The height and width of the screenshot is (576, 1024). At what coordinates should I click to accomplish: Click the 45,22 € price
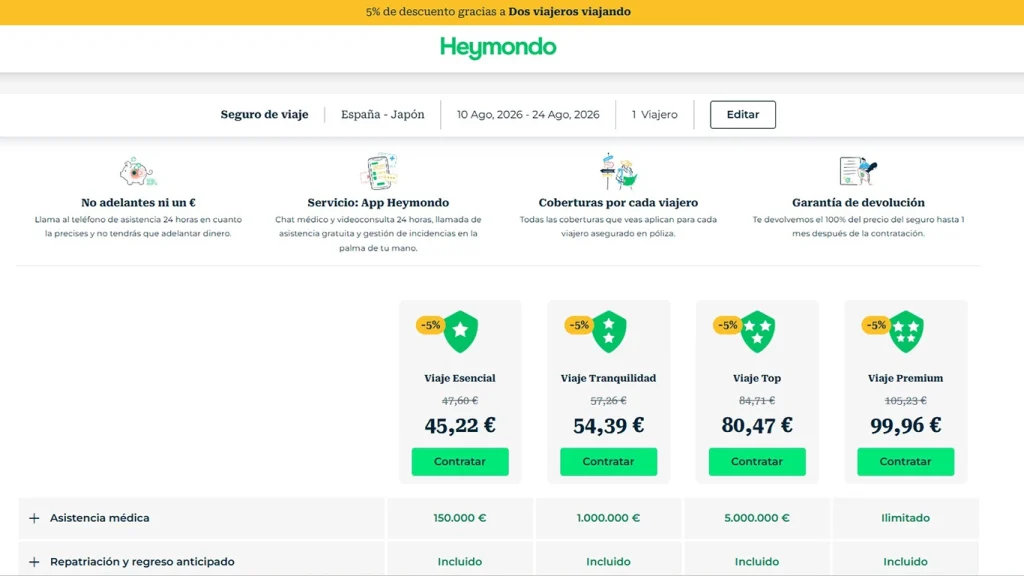[460, 425]
